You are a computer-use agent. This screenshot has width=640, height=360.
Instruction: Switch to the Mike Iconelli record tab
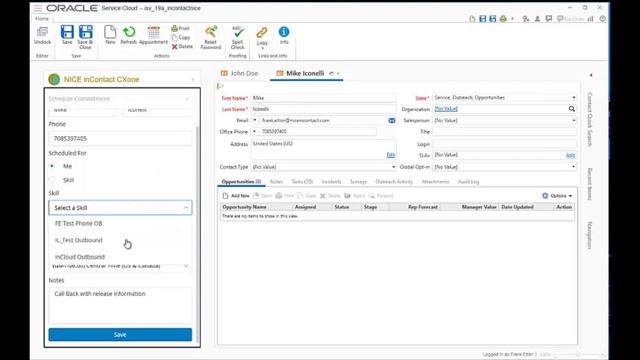[x=305, y=73]
